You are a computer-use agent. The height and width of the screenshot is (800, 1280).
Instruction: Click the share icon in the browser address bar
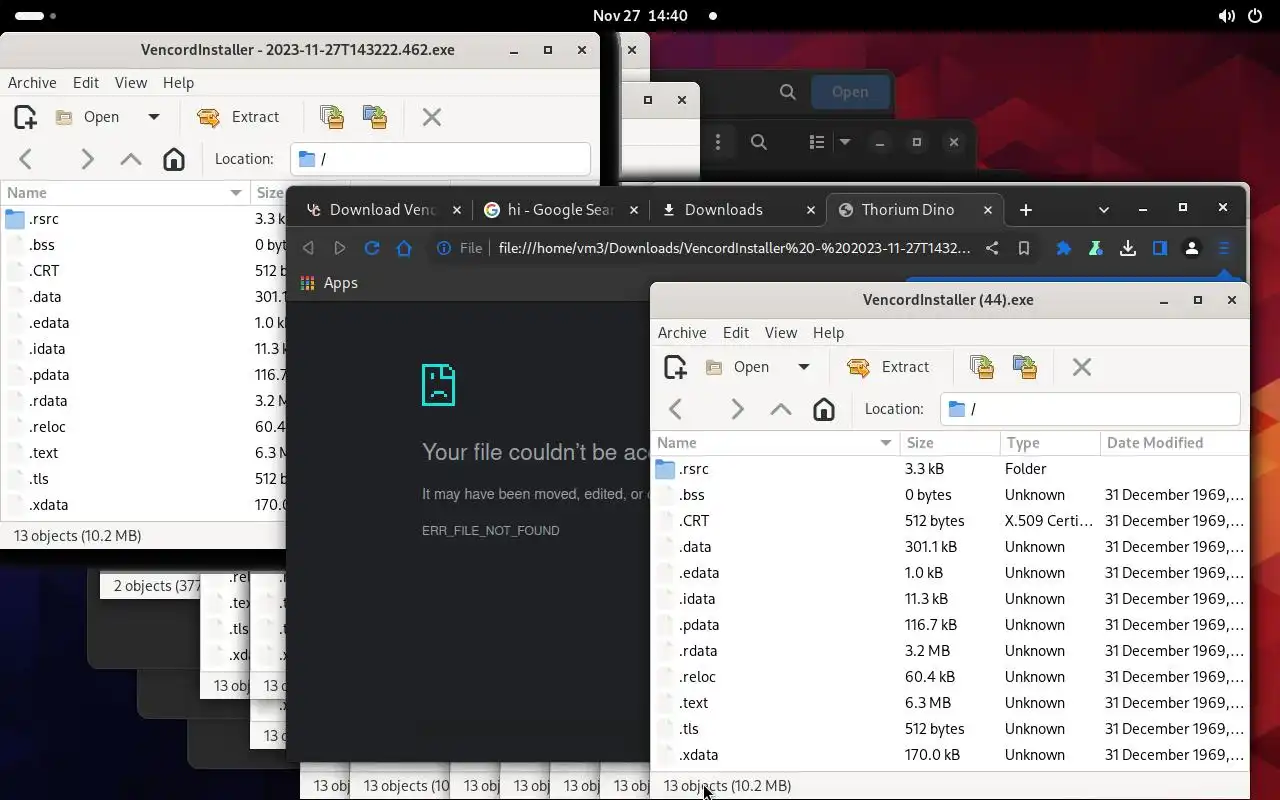pos(992,248)
